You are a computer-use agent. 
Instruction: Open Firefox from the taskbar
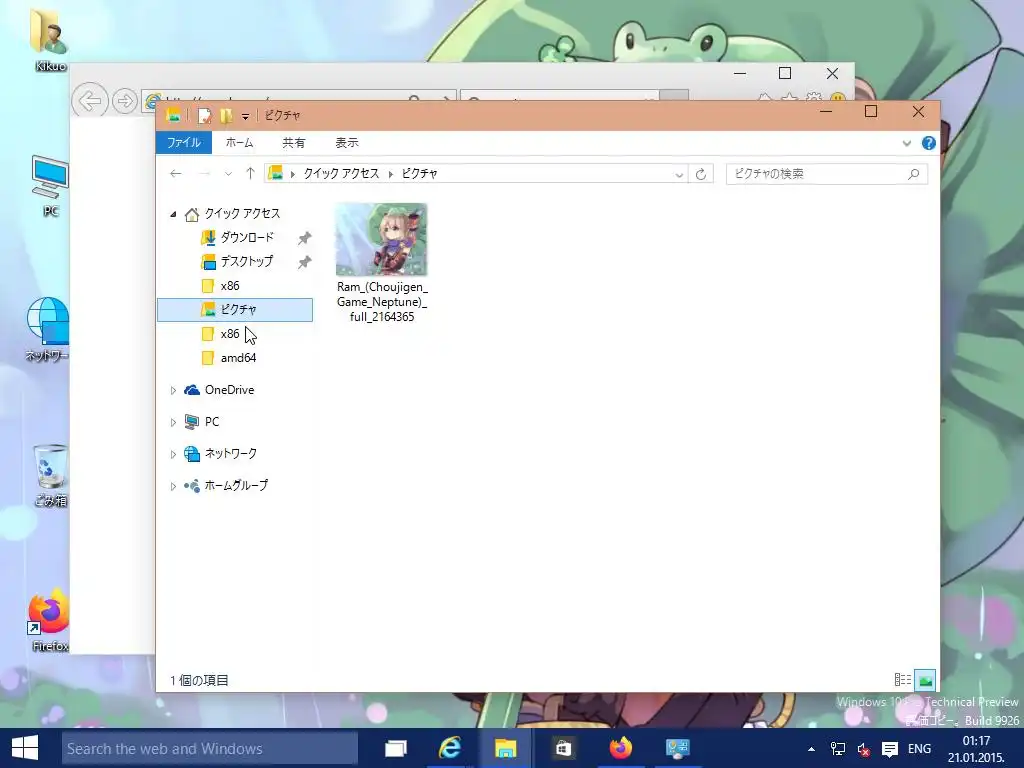[620, 748]
